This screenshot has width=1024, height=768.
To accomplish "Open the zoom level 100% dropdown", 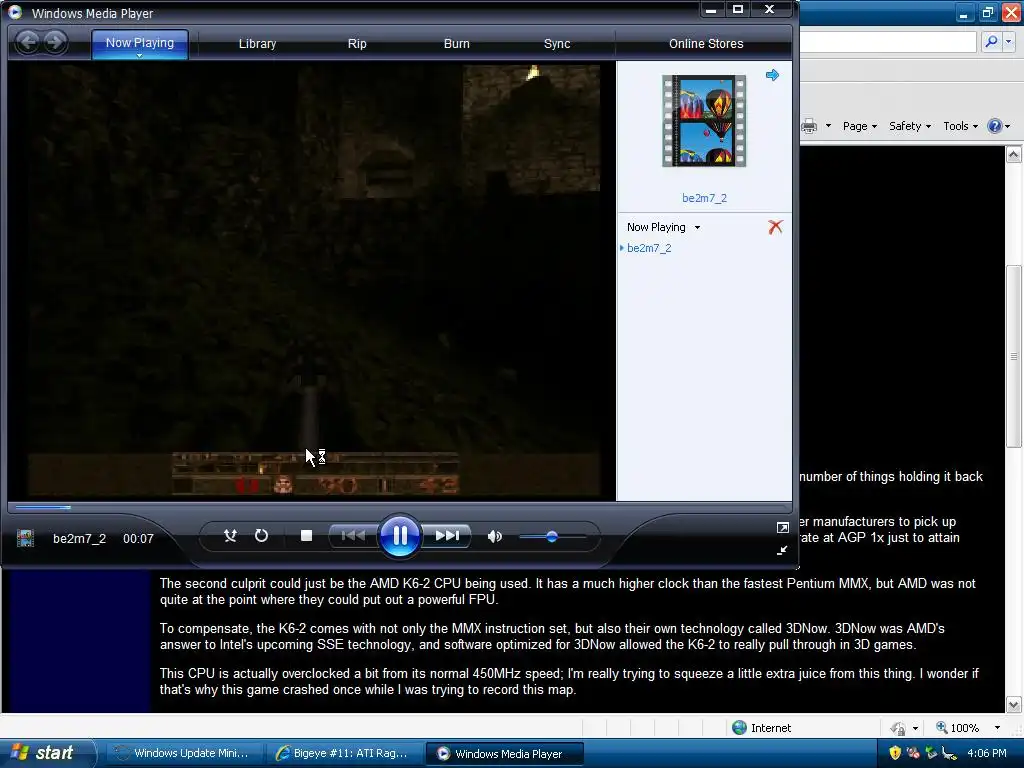I will coord(997,728).
